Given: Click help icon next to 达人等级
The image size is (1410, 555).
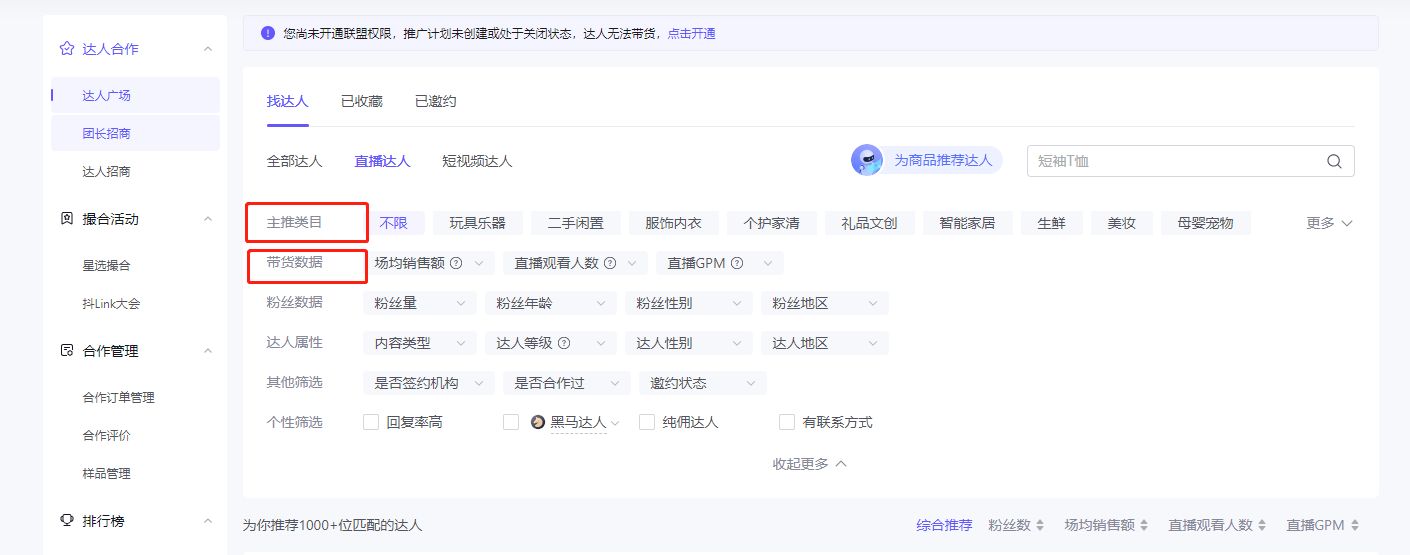Looking at the screenshot, I should tap(564, 343).
